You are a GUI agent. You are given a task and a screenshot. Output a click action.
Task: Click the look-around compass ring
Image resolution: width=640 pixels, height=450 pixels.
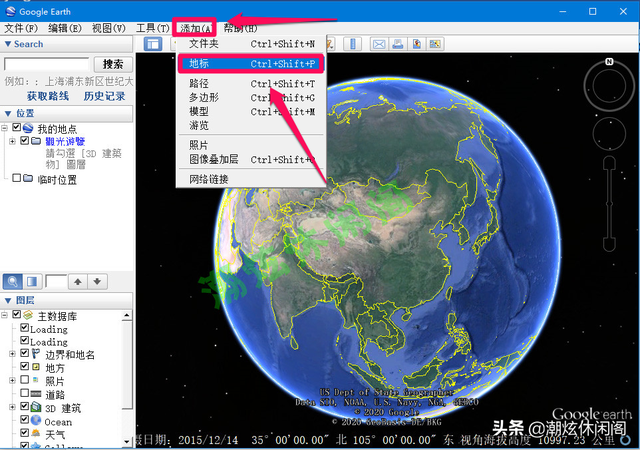pyautogui.click(x=609, y=86)
